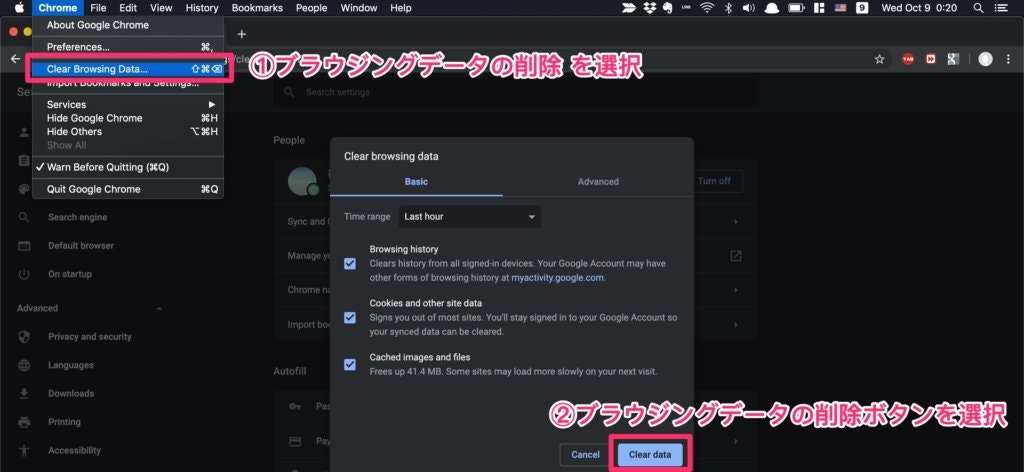Click the U.S. flag input source icon
This screenshot has width=1024, height=472.
click(x=840, y=8)
